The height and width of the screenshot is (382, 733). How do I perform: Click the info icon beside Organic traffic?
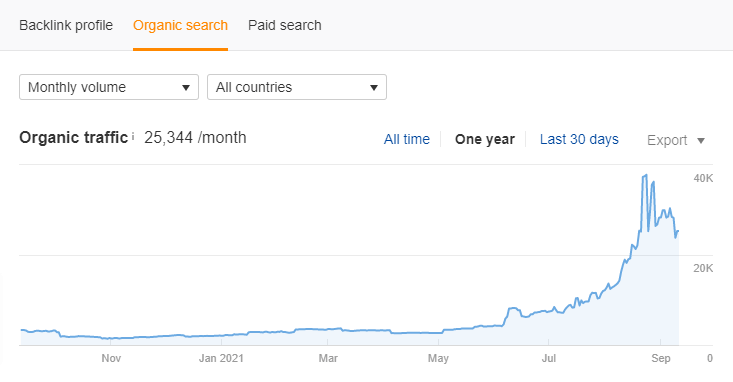[133, 136]
